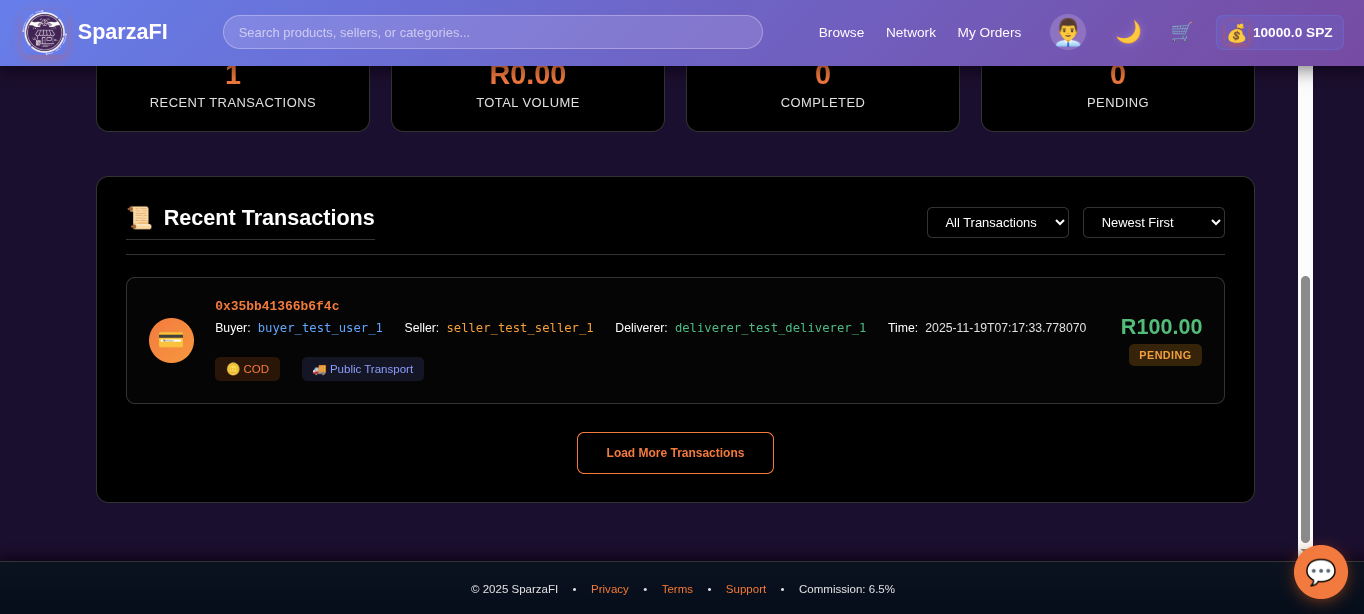Expand transaction 0x35bb41366b6f4c details

(275, 305)
